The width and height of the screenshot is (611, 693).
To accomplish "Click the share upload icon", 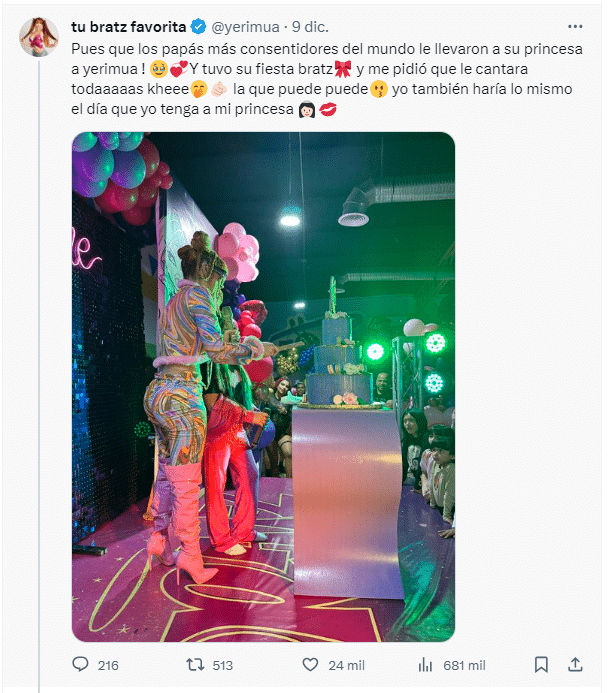I will (575, 664).
